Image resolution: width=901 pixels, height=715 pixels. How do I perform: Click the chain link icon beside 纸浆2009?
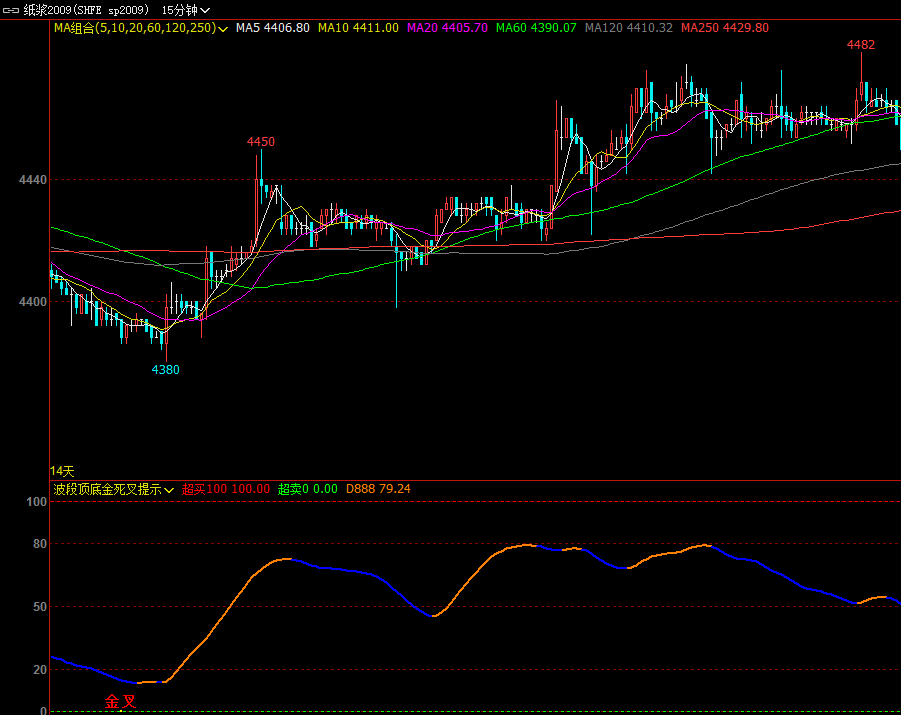click(x=11, y=10)
